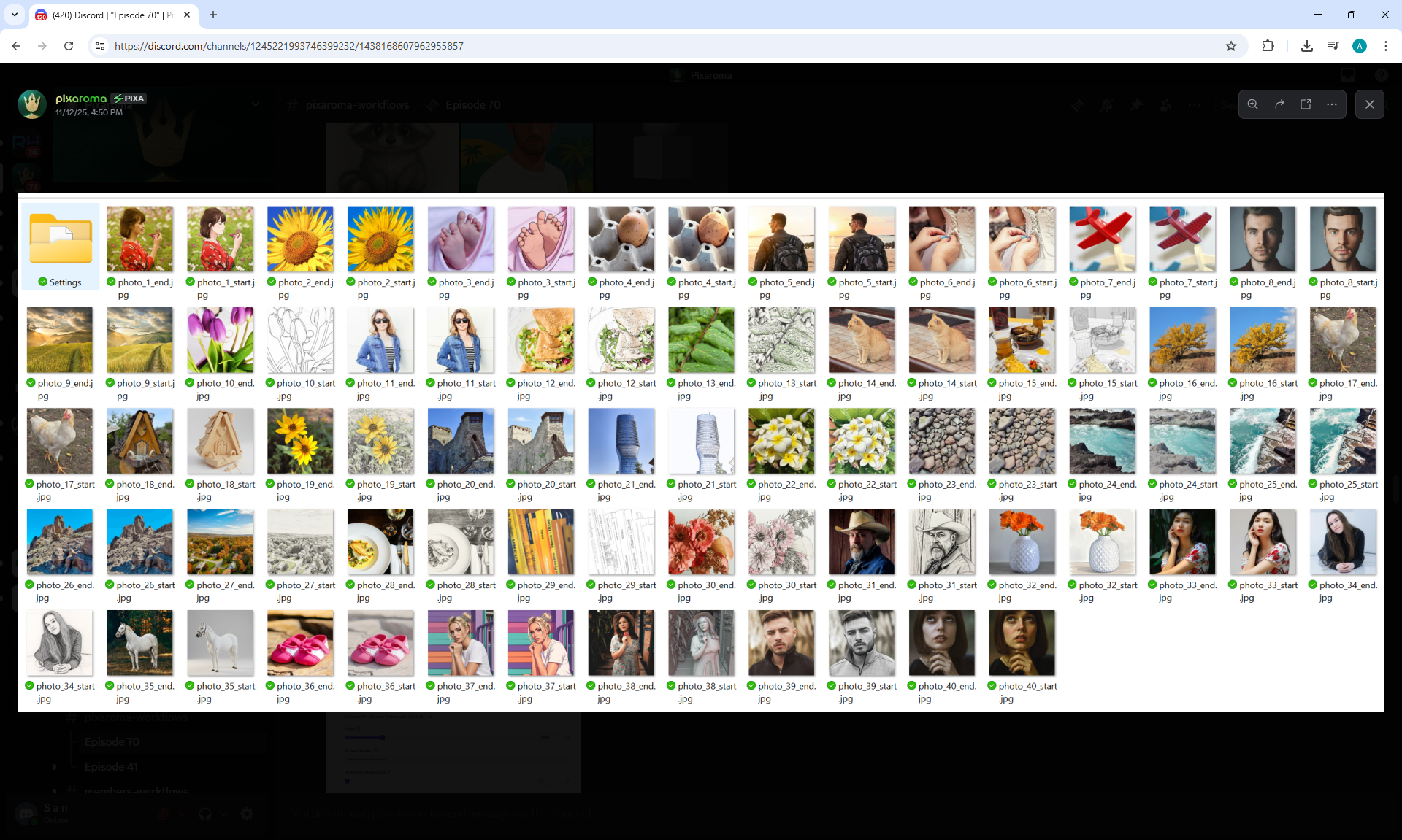Click the PIXA server tag badge
The image size is (1402, 840).
click(x=129, y=99)
